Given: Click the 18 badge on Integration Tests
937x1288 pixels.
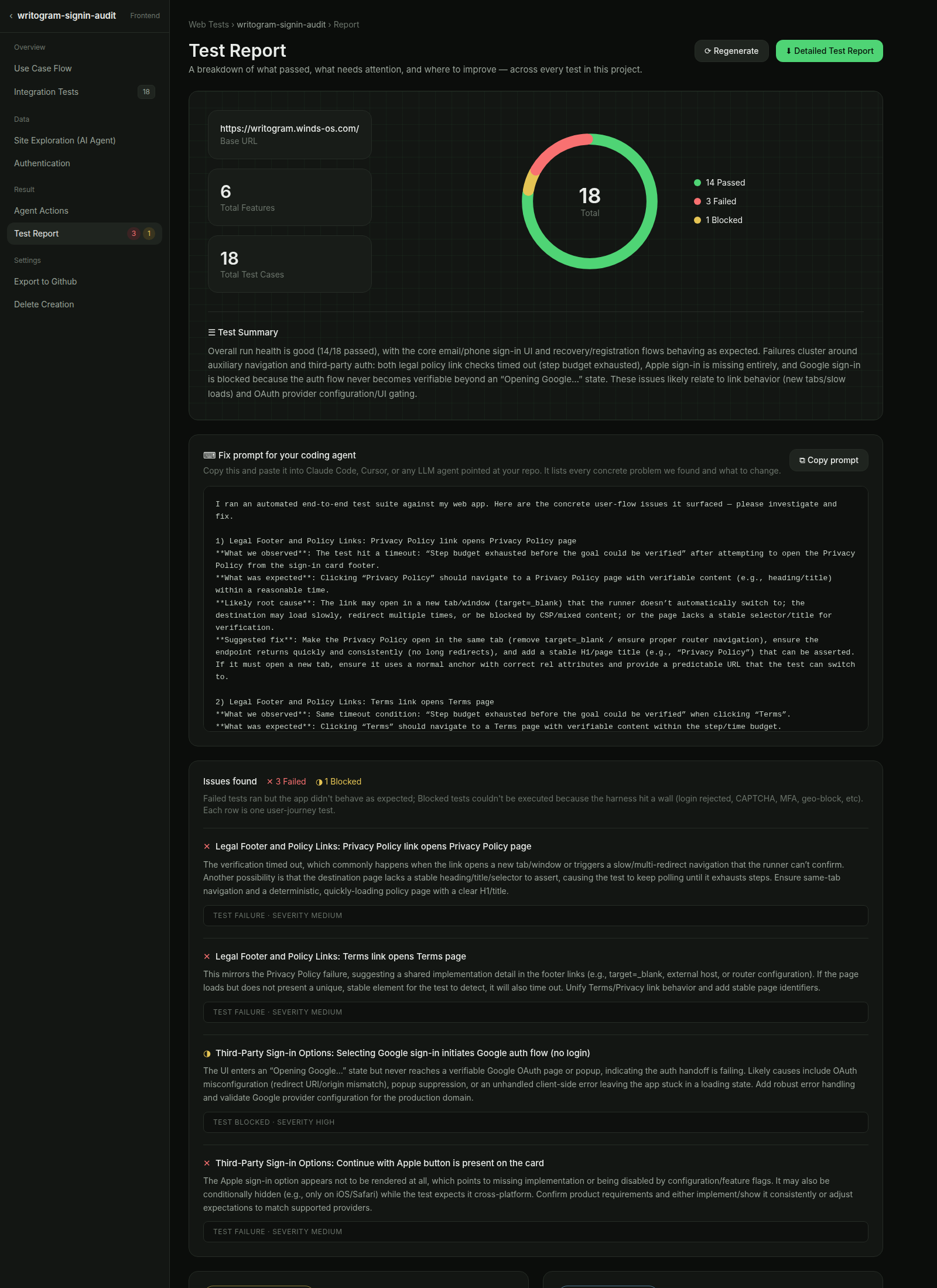Looking at the screenshot, I should 146,92.
